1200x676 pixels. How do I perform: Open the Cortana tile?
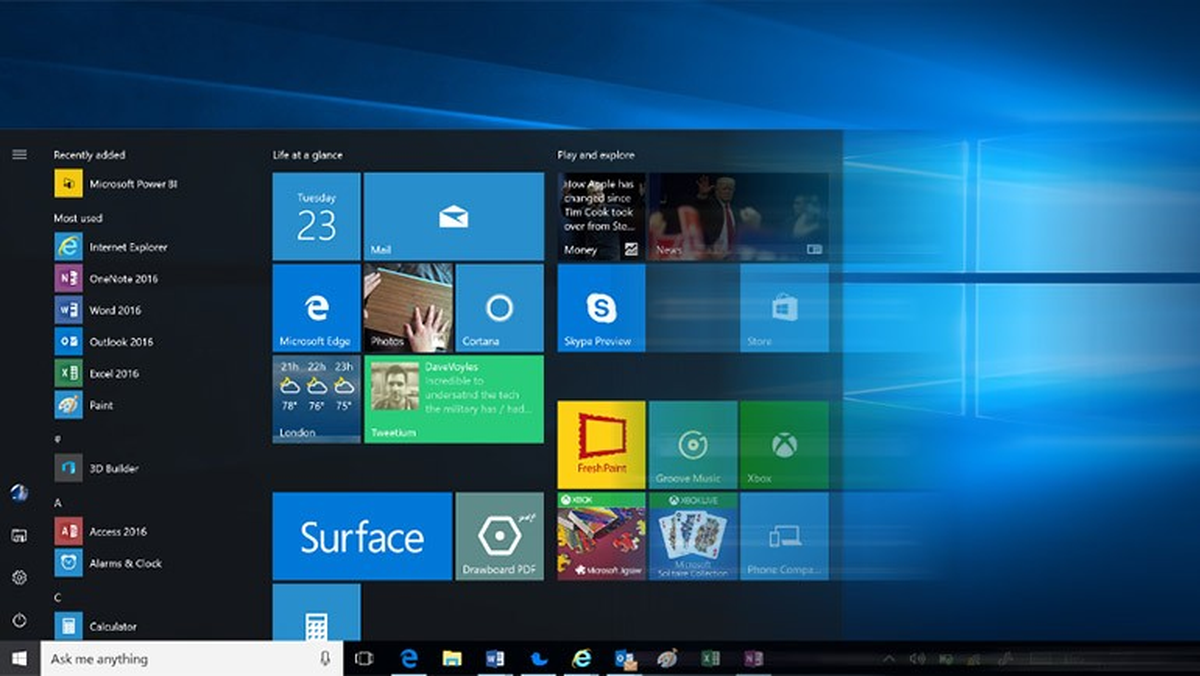coord(500,308)
